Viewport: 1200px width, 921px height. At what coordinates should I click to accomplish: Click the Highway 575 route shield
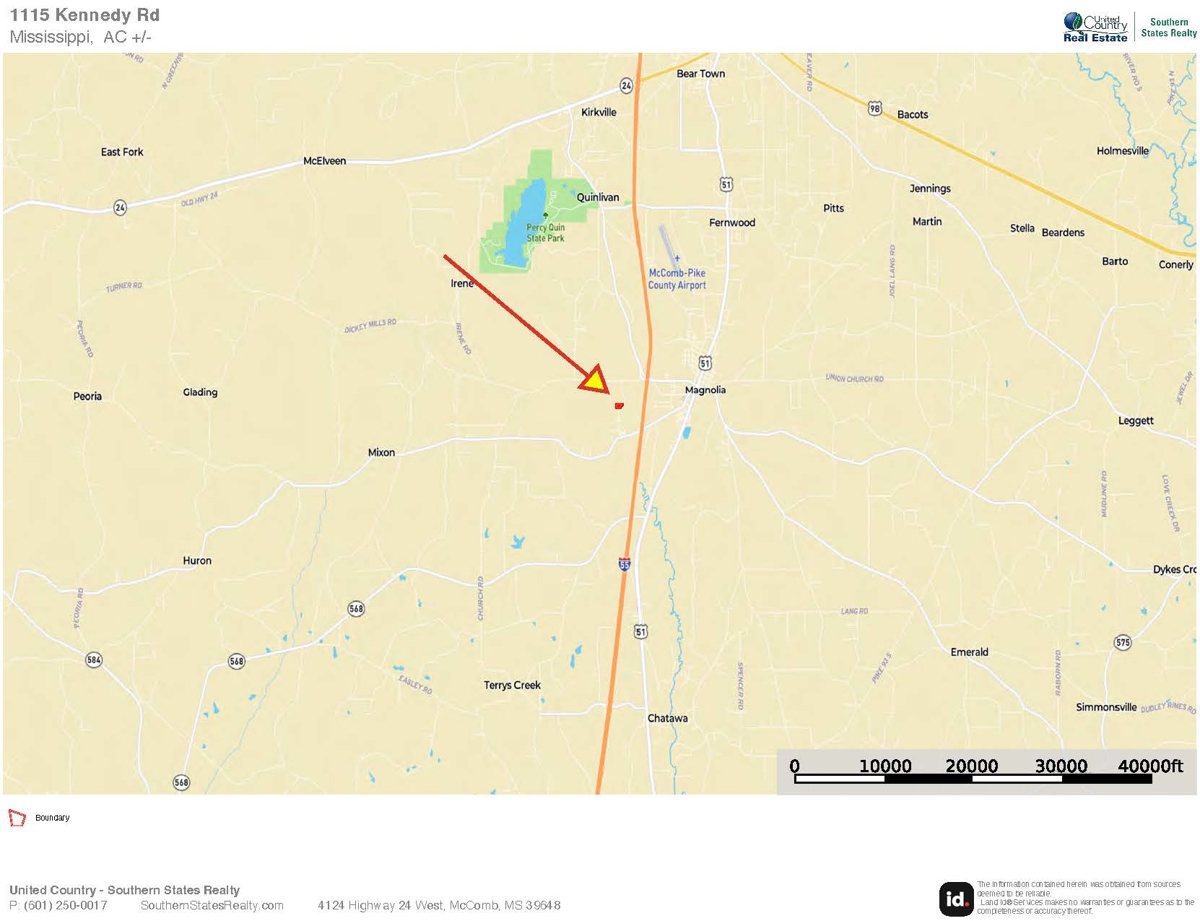point(1123,641)
